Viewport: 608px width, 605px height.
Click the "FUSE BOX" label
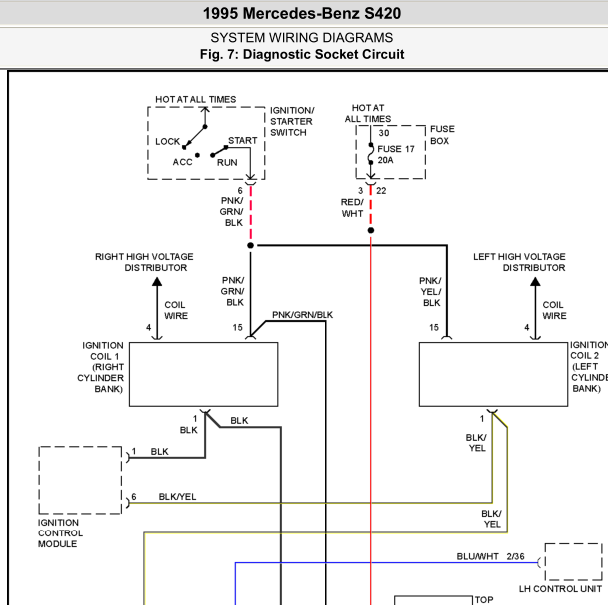coord(442,135)
